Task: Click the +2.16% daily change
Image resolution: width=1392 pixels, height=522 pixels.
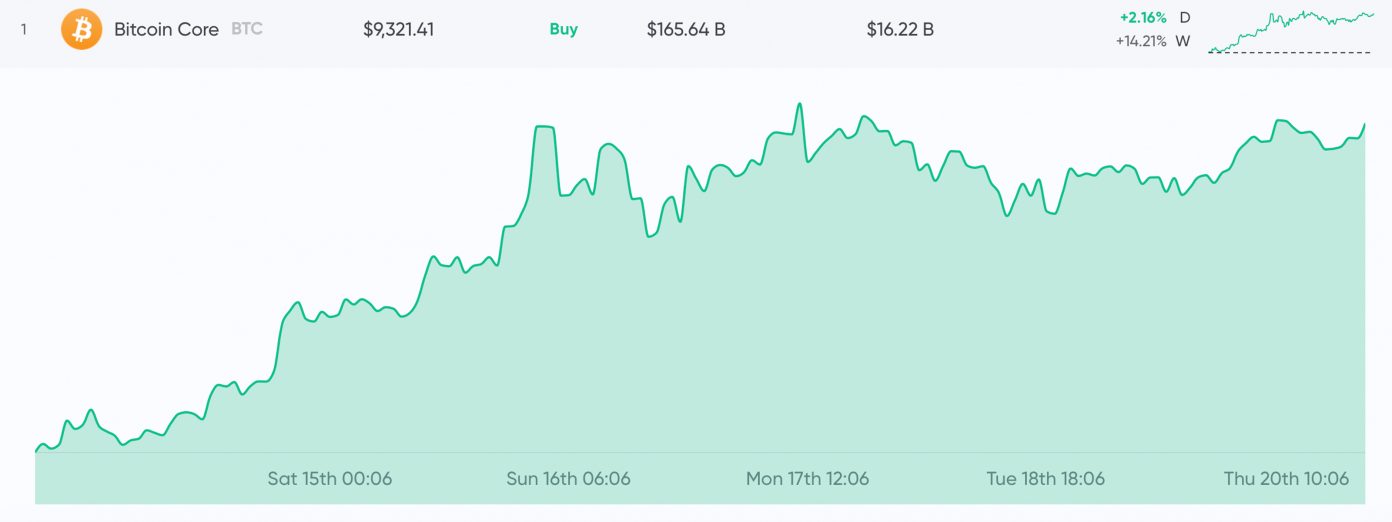Action: [1143, 18]
